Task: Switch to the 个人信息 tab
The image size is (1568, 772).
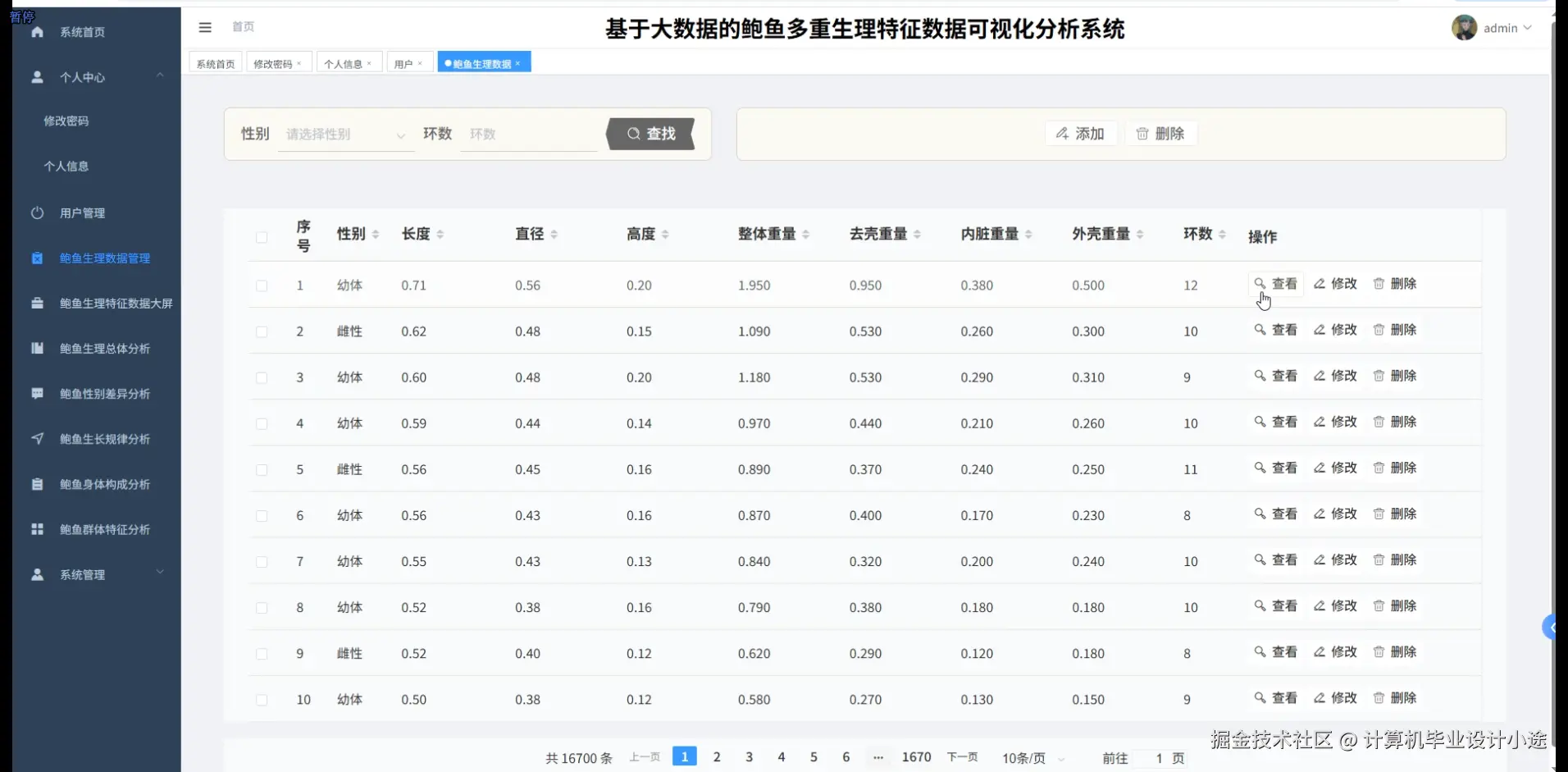Action: pos(343,63)
